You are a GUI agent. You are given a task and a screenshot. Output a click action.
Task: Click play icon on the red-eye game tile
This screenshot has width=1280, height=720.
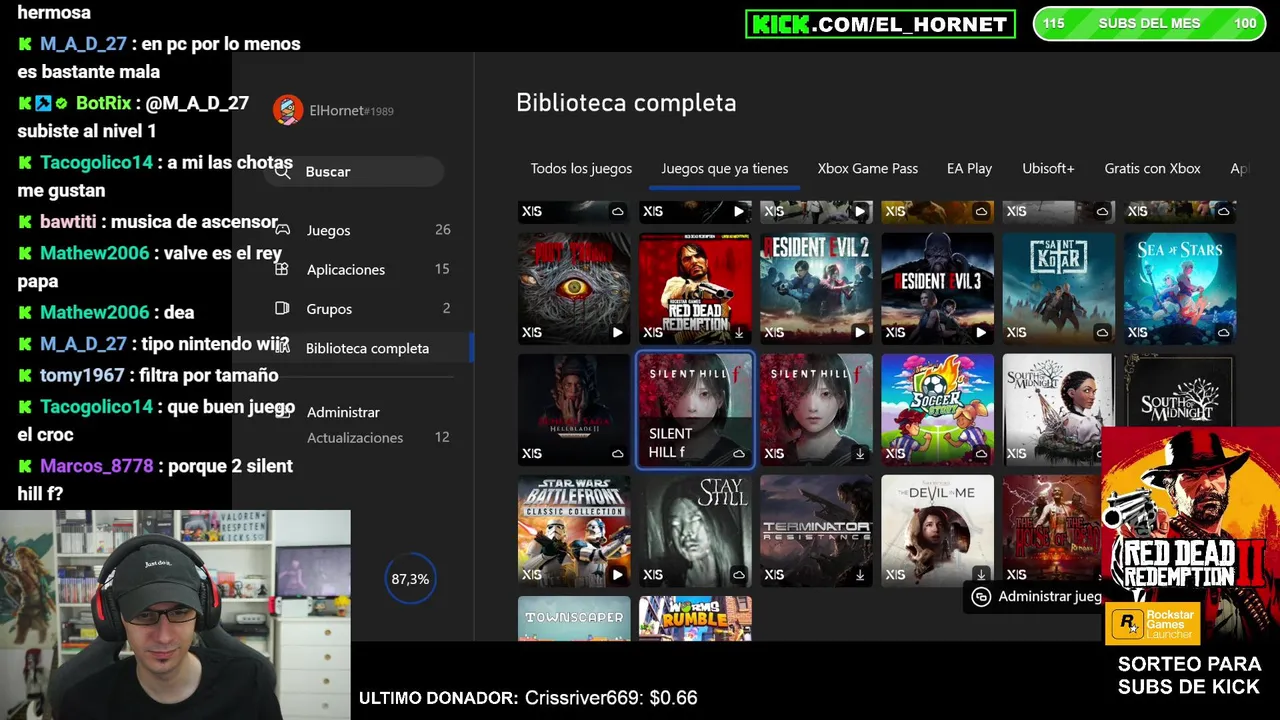coord(617,332)
